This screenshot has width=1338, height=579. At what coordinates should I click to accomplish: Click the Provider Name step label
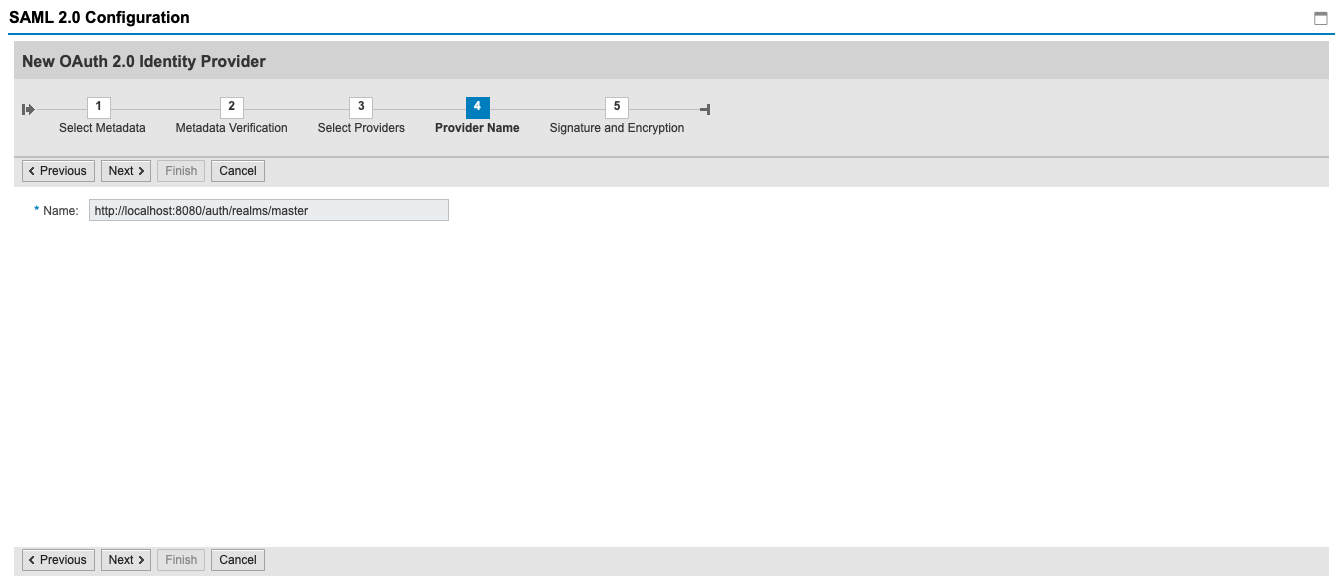click(x=477, y=128)
